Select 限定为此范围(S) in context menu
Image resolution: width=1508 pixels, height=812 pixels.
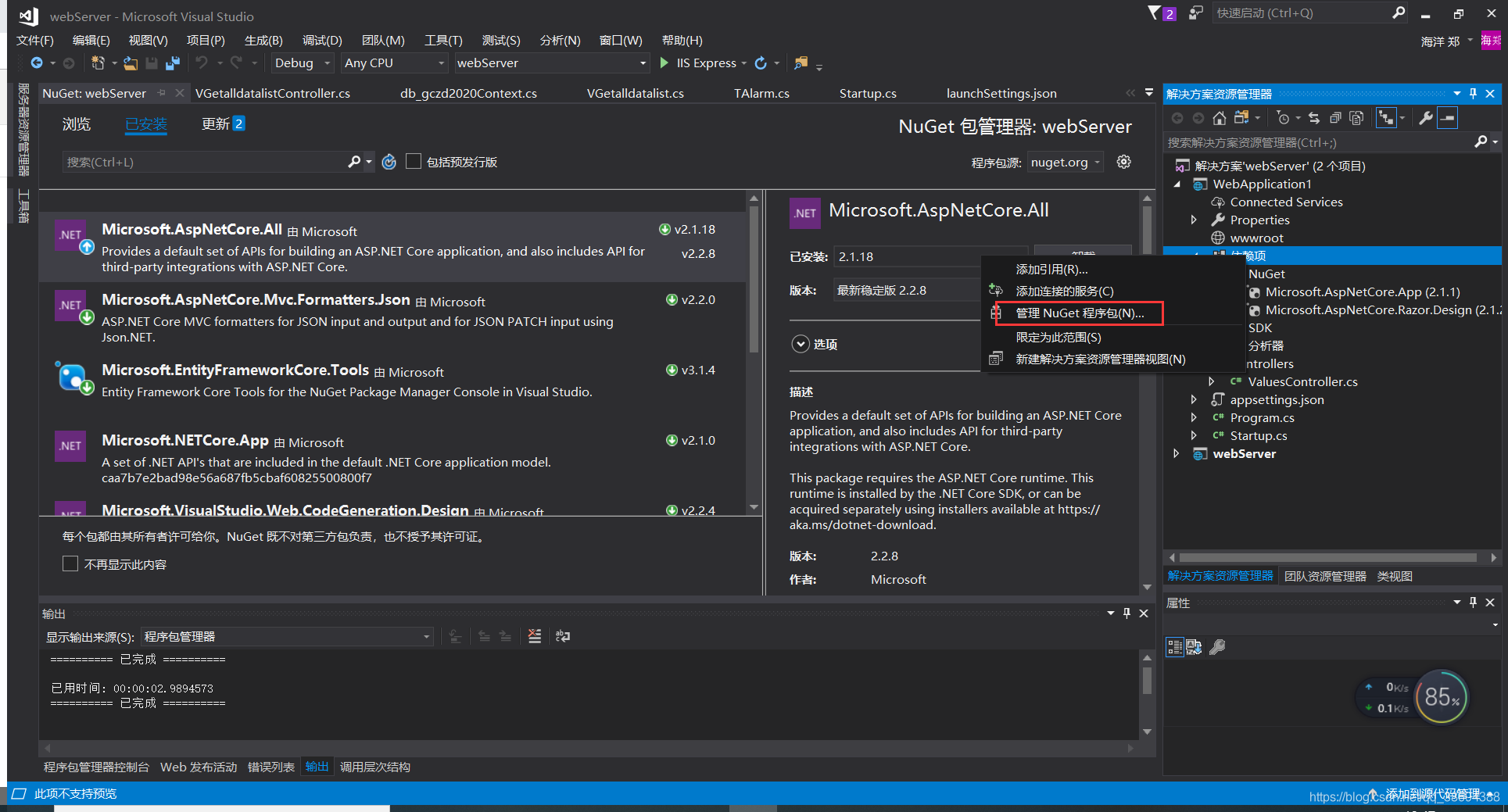(1058, 337)
